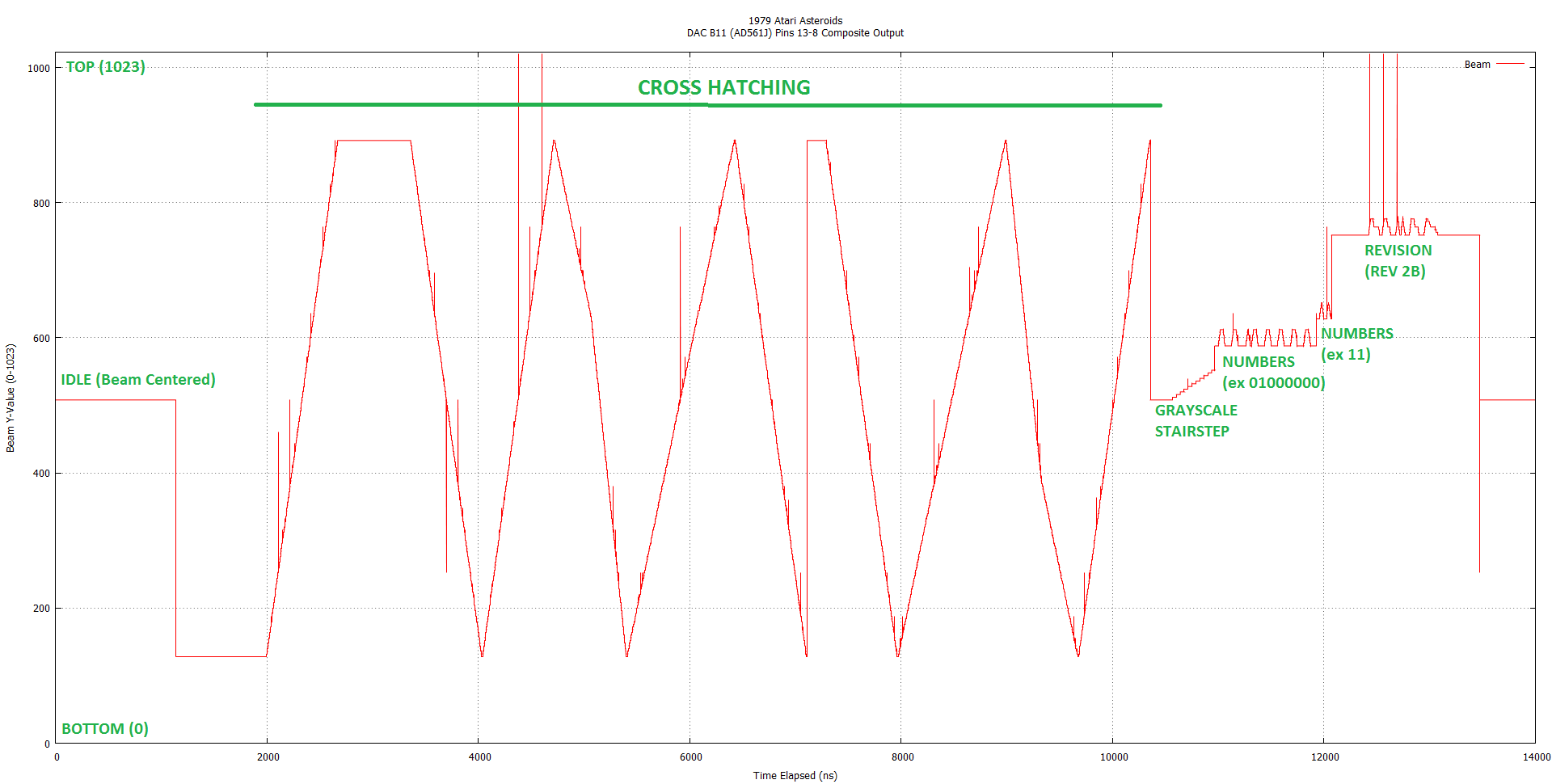Click the y-axis label 'Beam Y-Value (0-1023)'
The image size is (1552, 784).
[x=11, y=398]
